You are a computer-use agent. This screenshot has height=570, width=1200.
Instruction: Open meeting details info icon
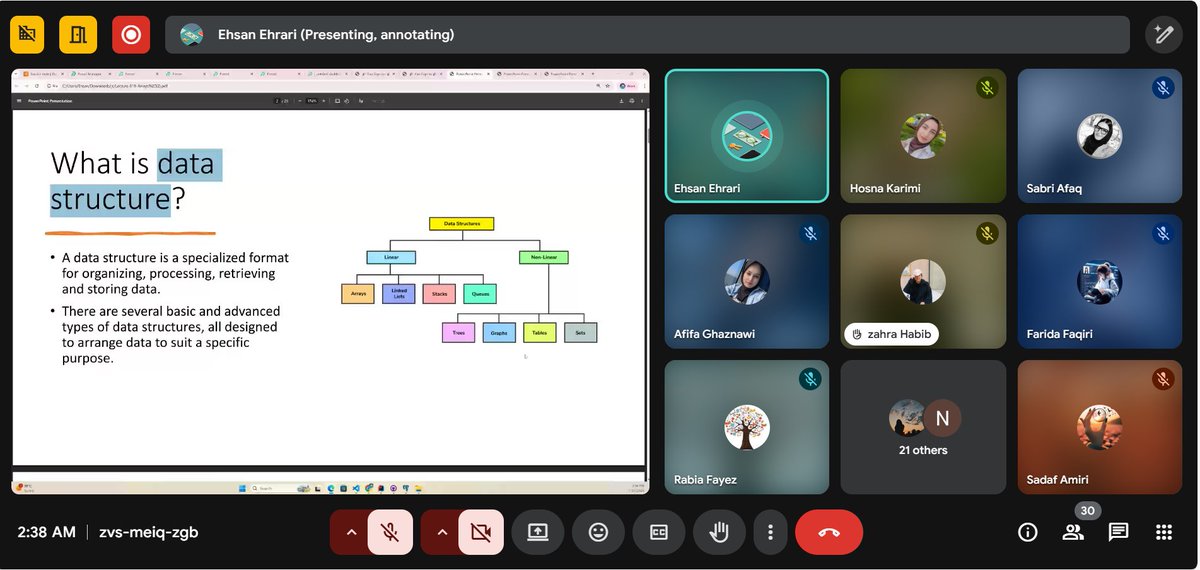[x=1028, y=532]
